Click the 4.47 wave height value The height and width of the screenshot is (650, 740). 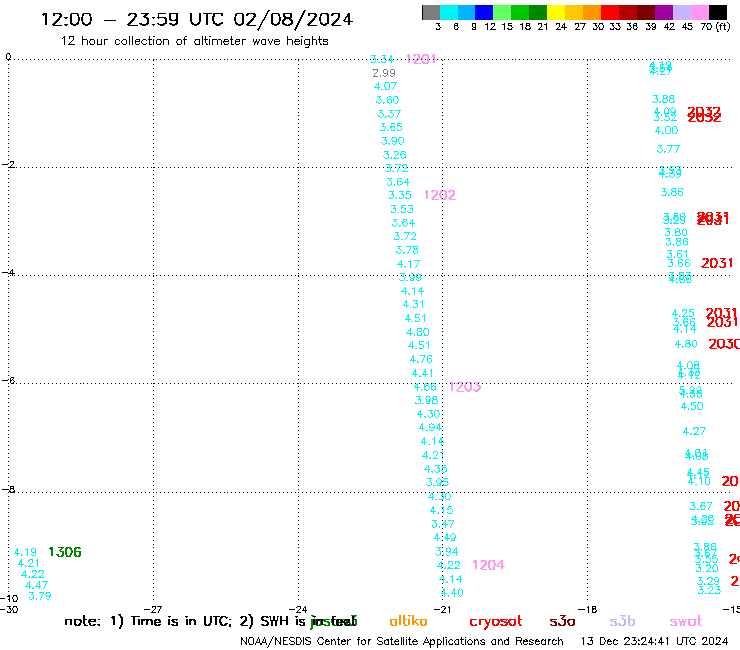click(36, 585)
